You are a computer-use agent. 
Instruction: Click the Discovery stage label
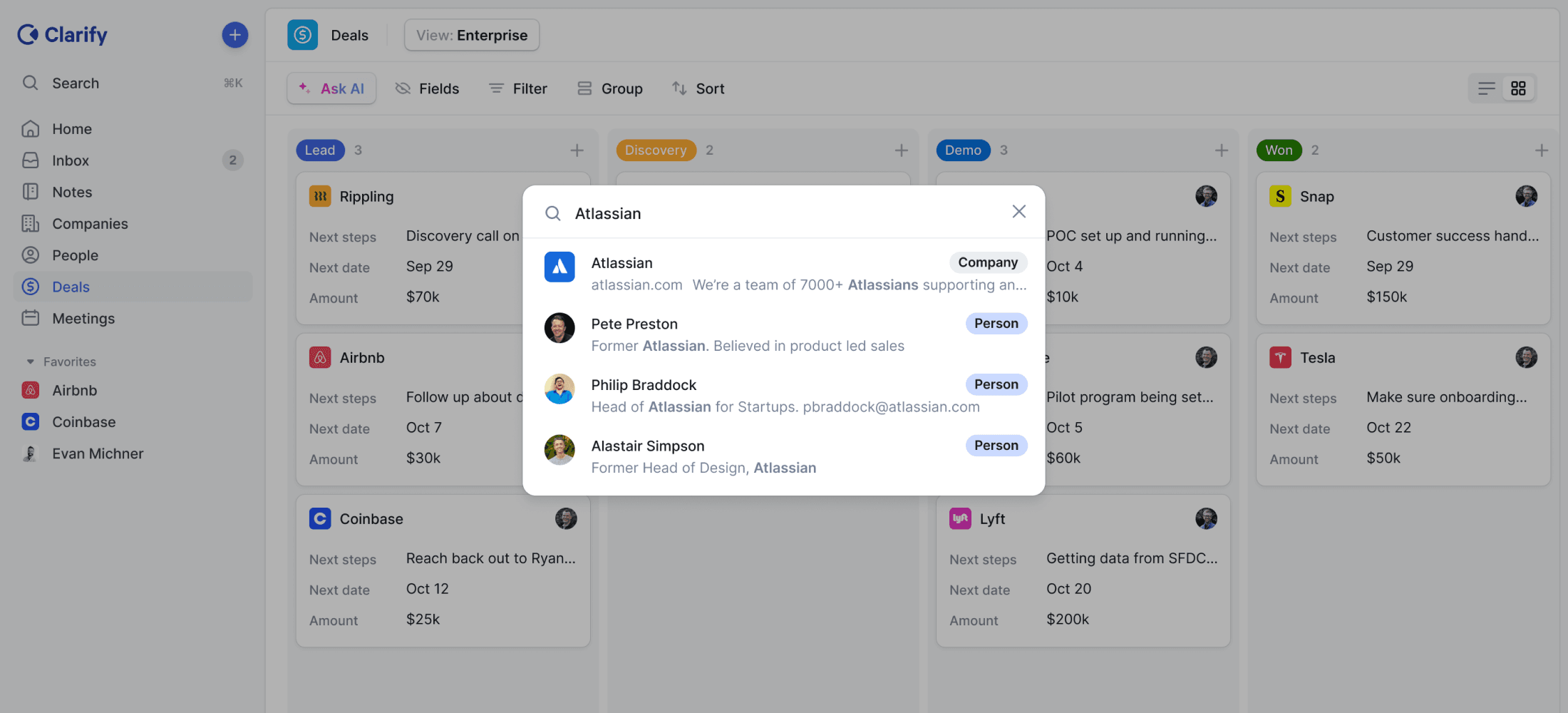(x=656, y=150)
